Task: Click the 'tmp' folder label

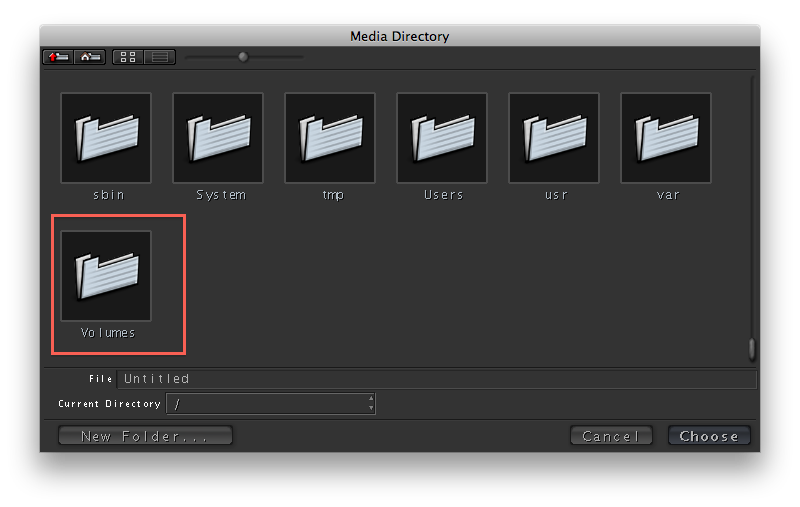Action: (333, 195)
